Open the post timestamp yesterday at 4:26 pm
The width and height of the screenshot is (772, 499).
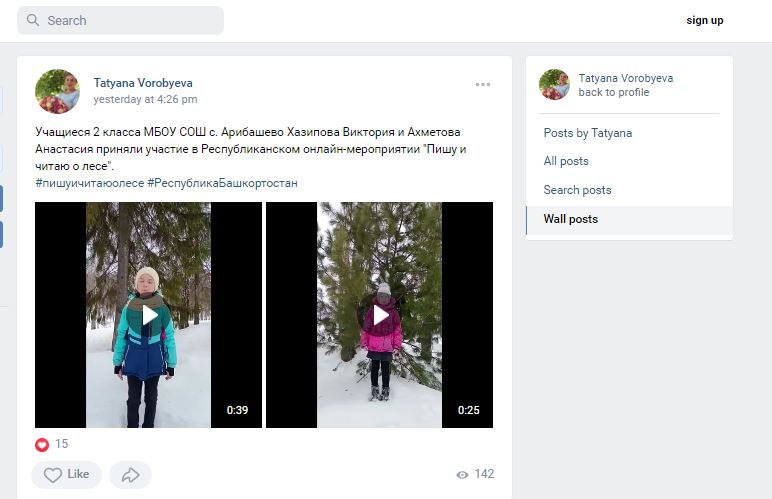click(x=145, y=100)
